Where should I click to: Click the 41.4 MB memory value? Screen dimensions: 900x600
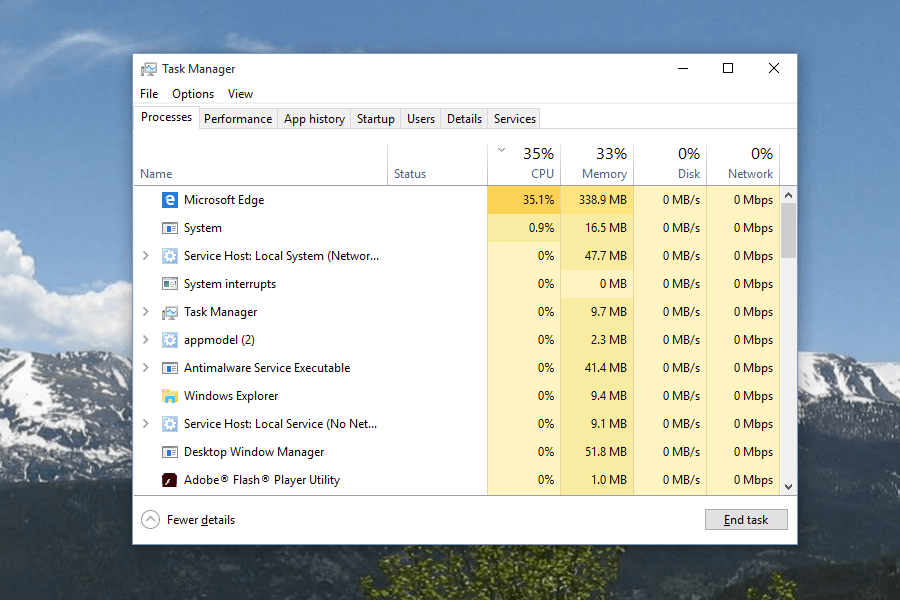coord(606,367)
